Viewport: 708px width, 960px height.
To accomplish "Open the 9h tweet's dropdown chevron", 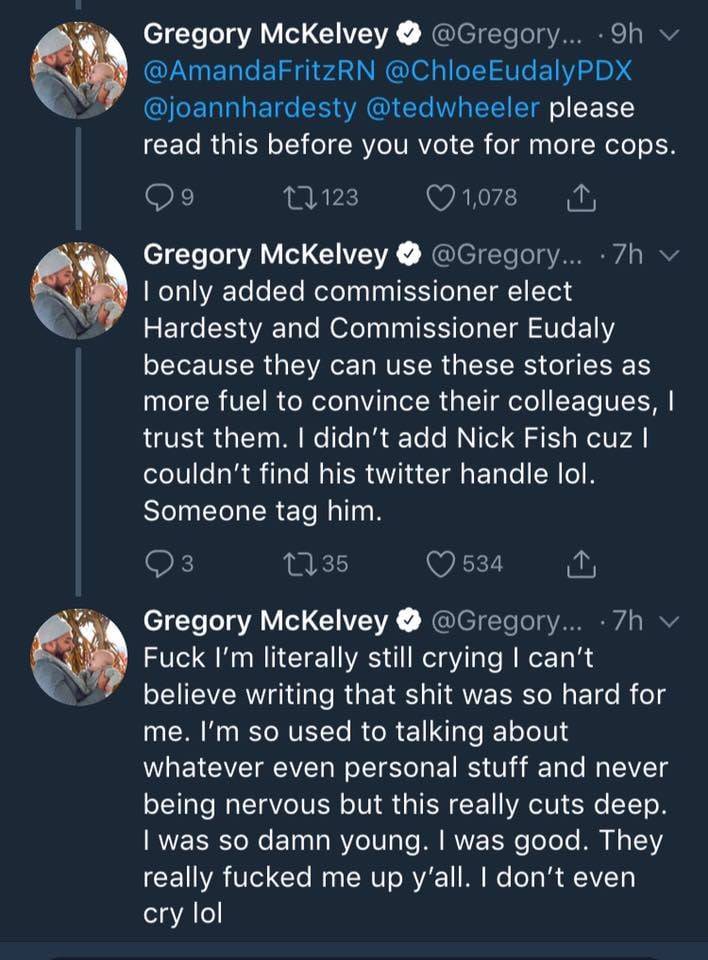I will [x=670, y=34].
